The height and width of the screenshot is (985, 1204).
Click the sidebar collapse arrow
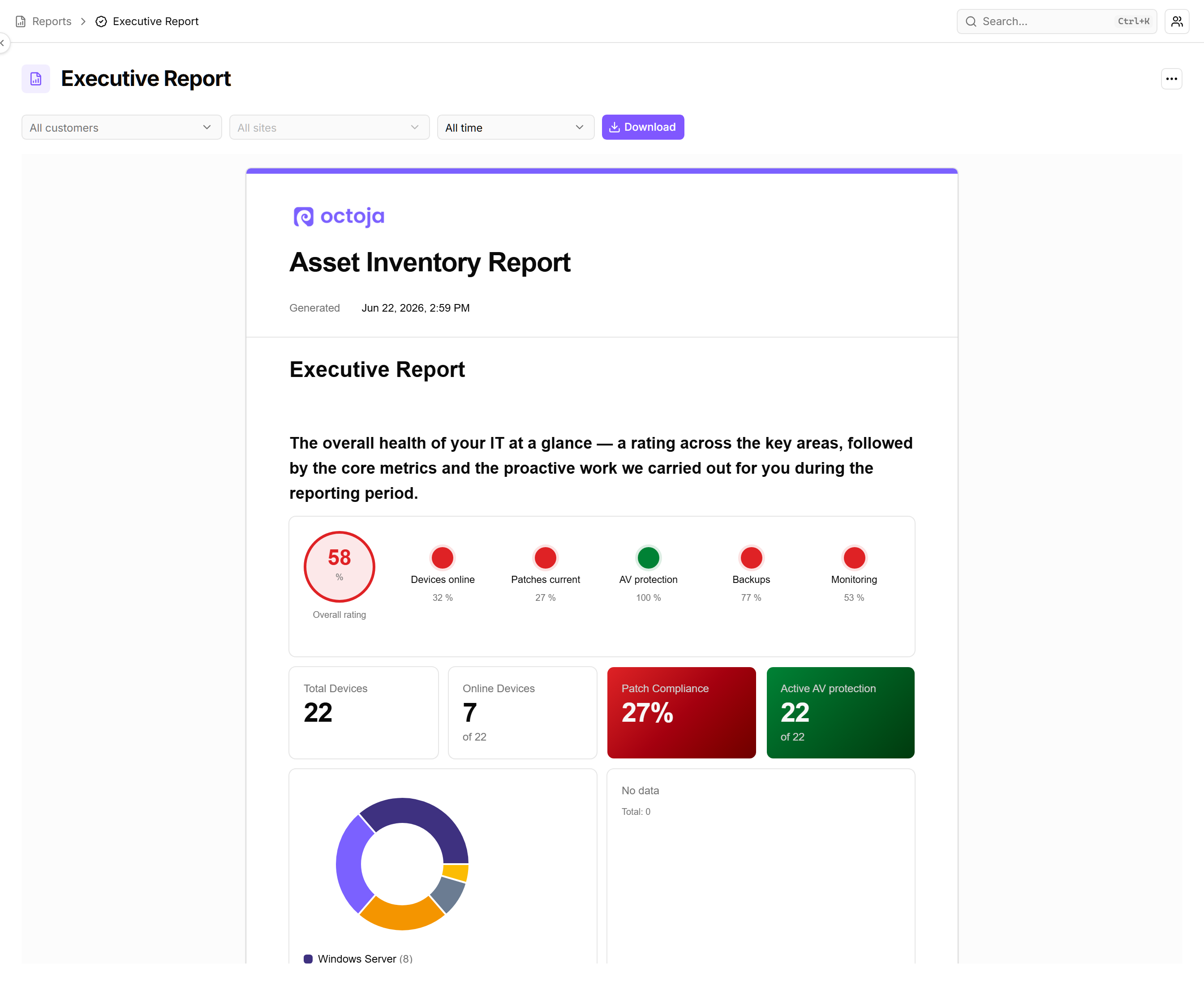[3, 43]
